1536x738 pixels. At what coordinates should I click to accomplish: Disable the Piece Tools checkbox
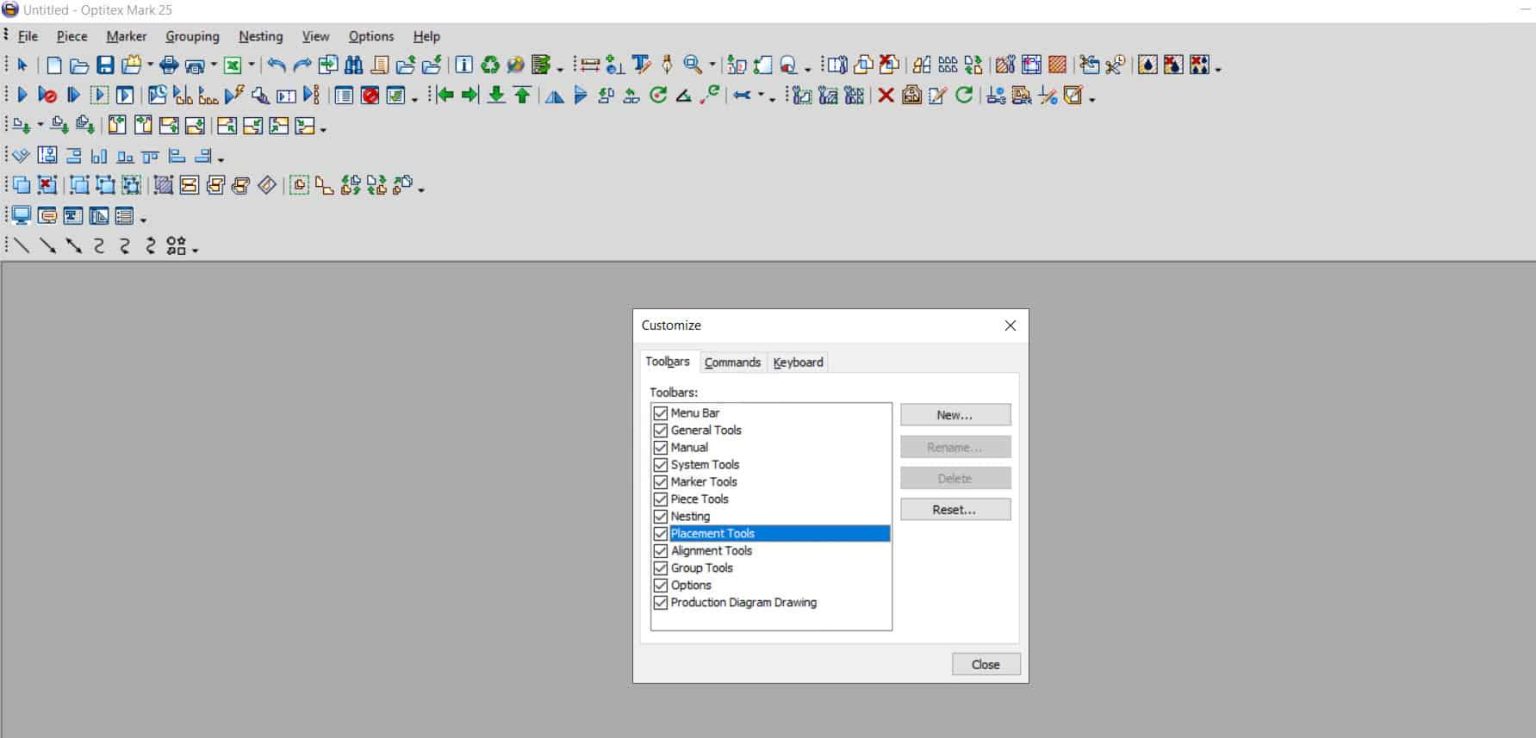660,499
